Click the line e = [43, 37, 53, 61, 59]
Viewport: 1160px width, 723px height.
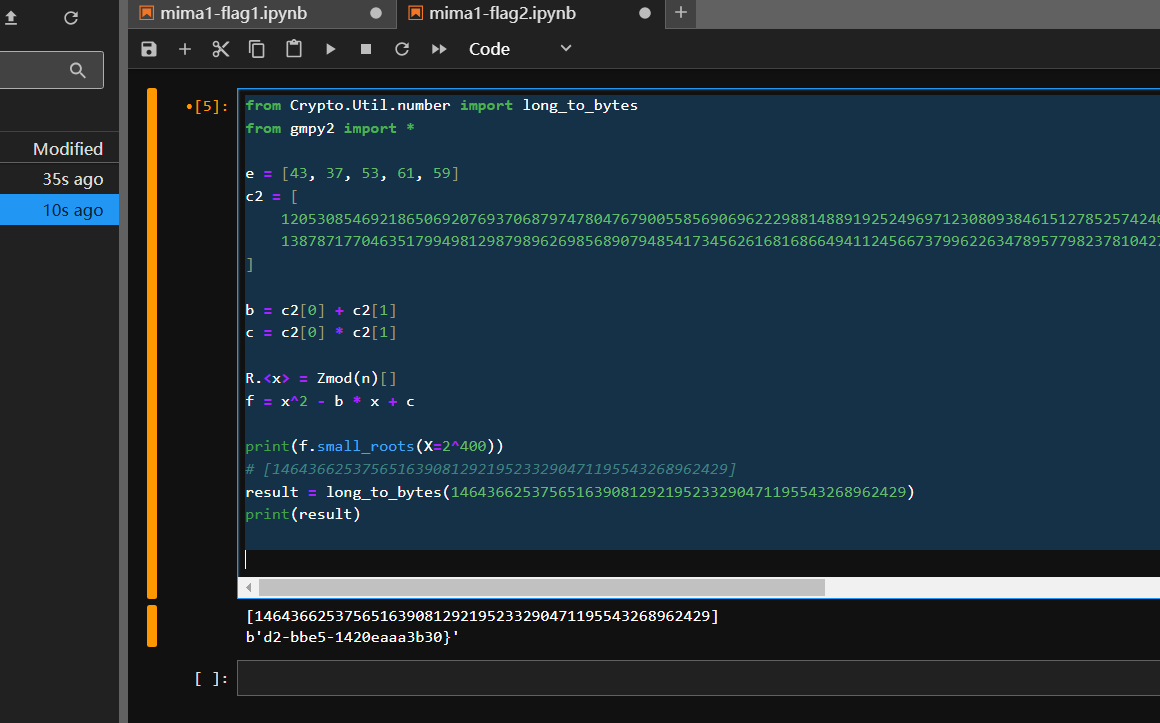point(352,173)
